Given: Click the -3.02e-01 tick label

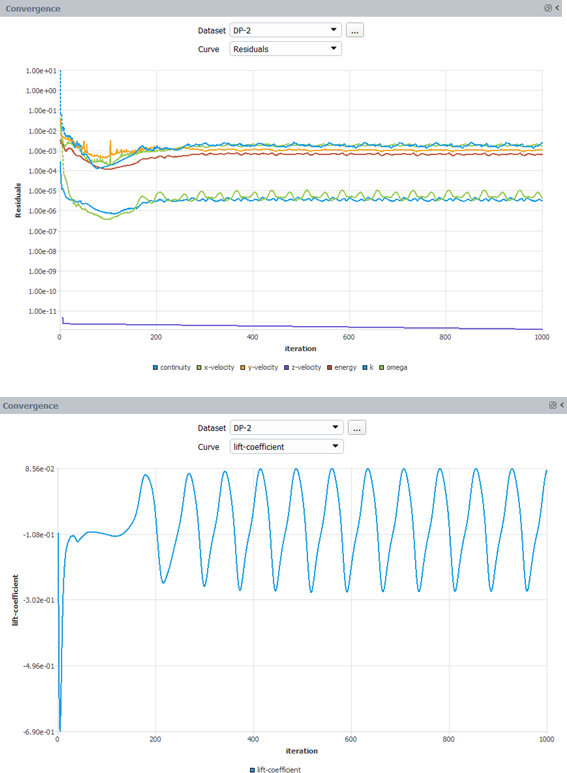Looking at the screenshot, I should [x=39, y=600].
